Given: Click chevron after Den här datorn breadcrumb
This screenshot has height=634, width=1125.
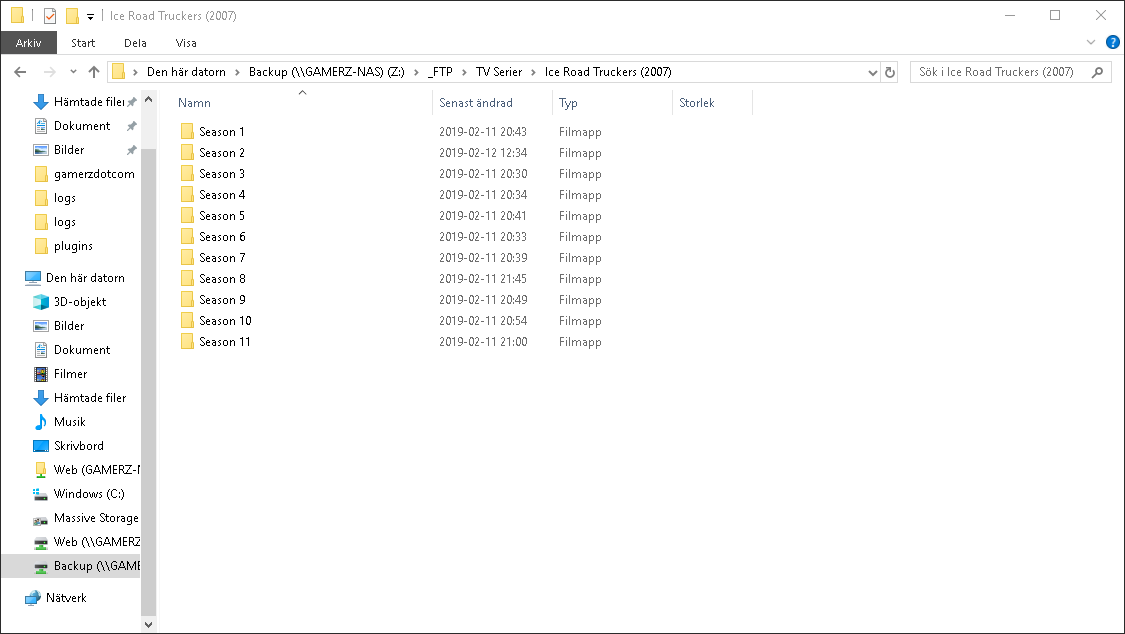Looking at the screenshot, I should click(x=237, y=72).
